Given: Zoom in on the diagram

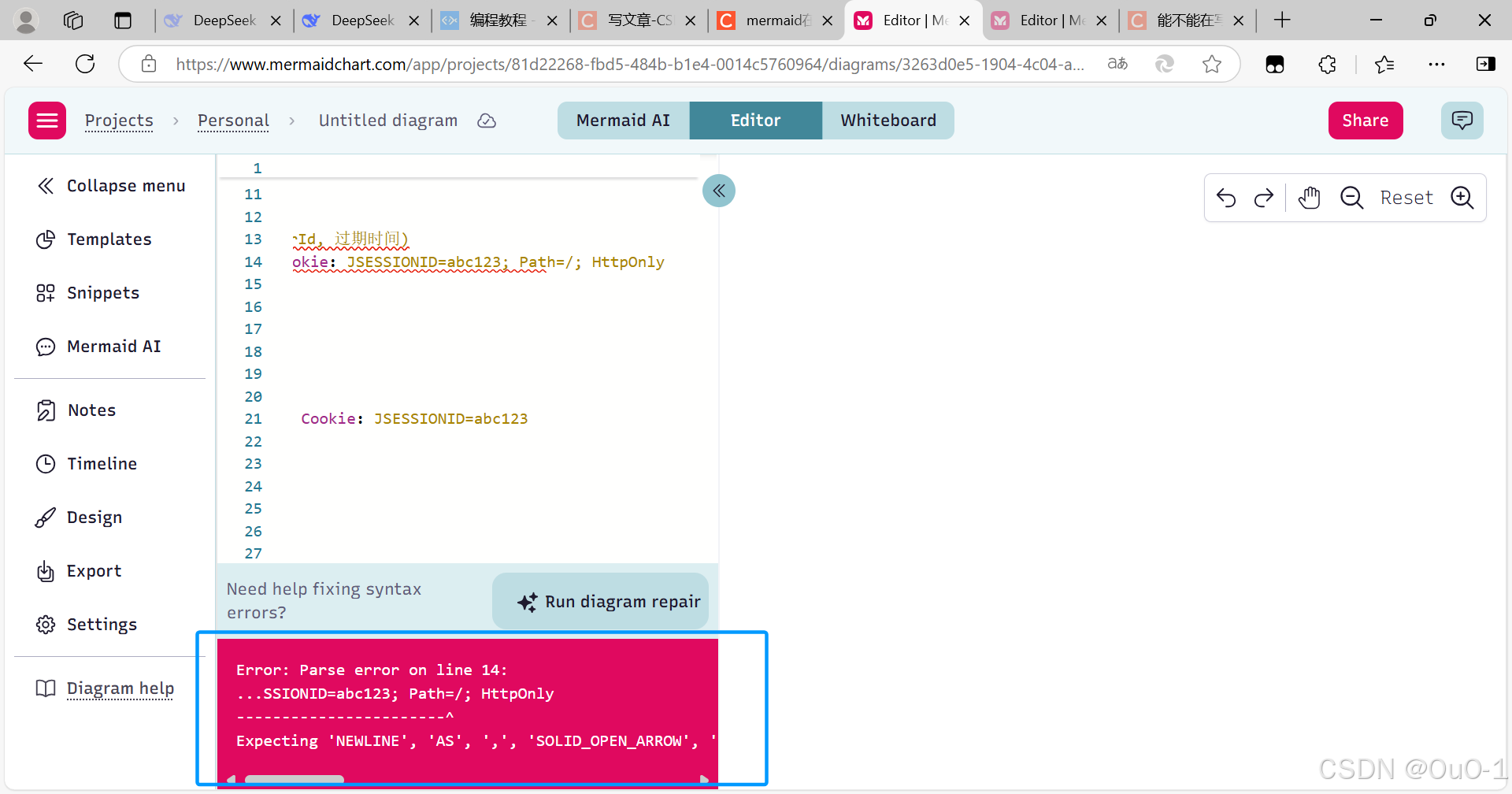Looking at the screenshot, I should click(1462, 198).
